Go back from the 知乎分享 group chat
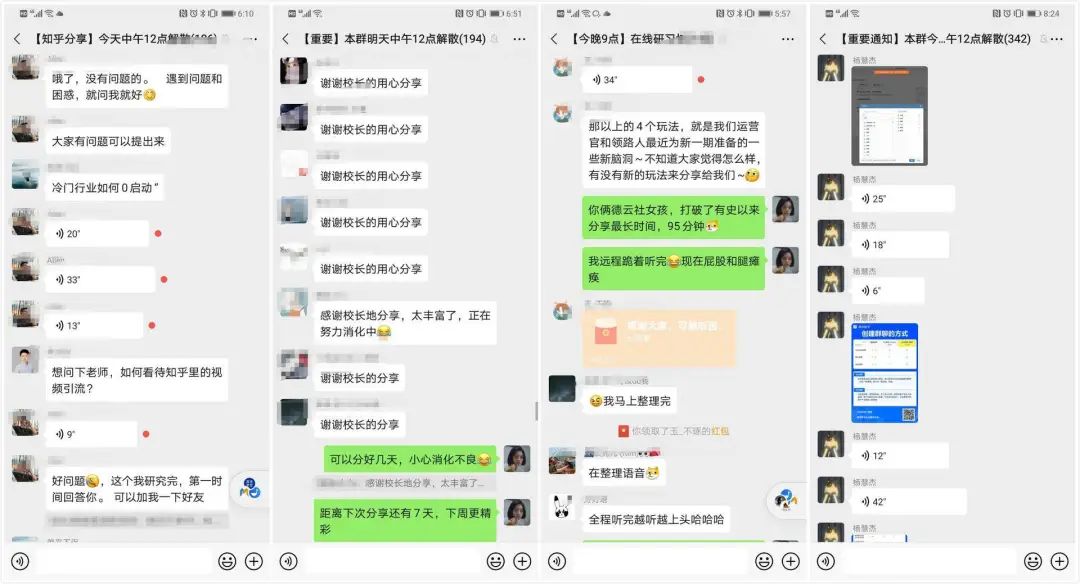The image size is (1080, 584). point(17,39)
